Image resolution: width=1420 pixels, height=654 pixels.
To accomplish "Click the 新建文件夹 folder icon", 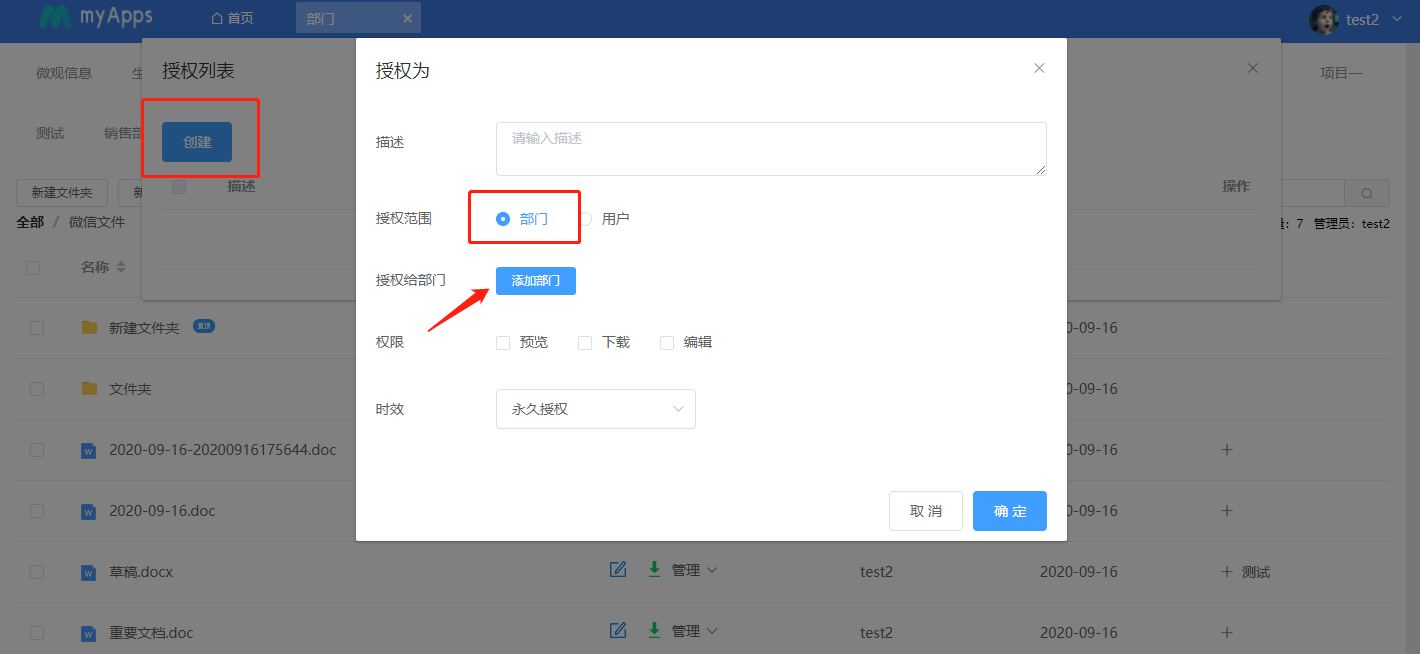I will tap(90, 328).
